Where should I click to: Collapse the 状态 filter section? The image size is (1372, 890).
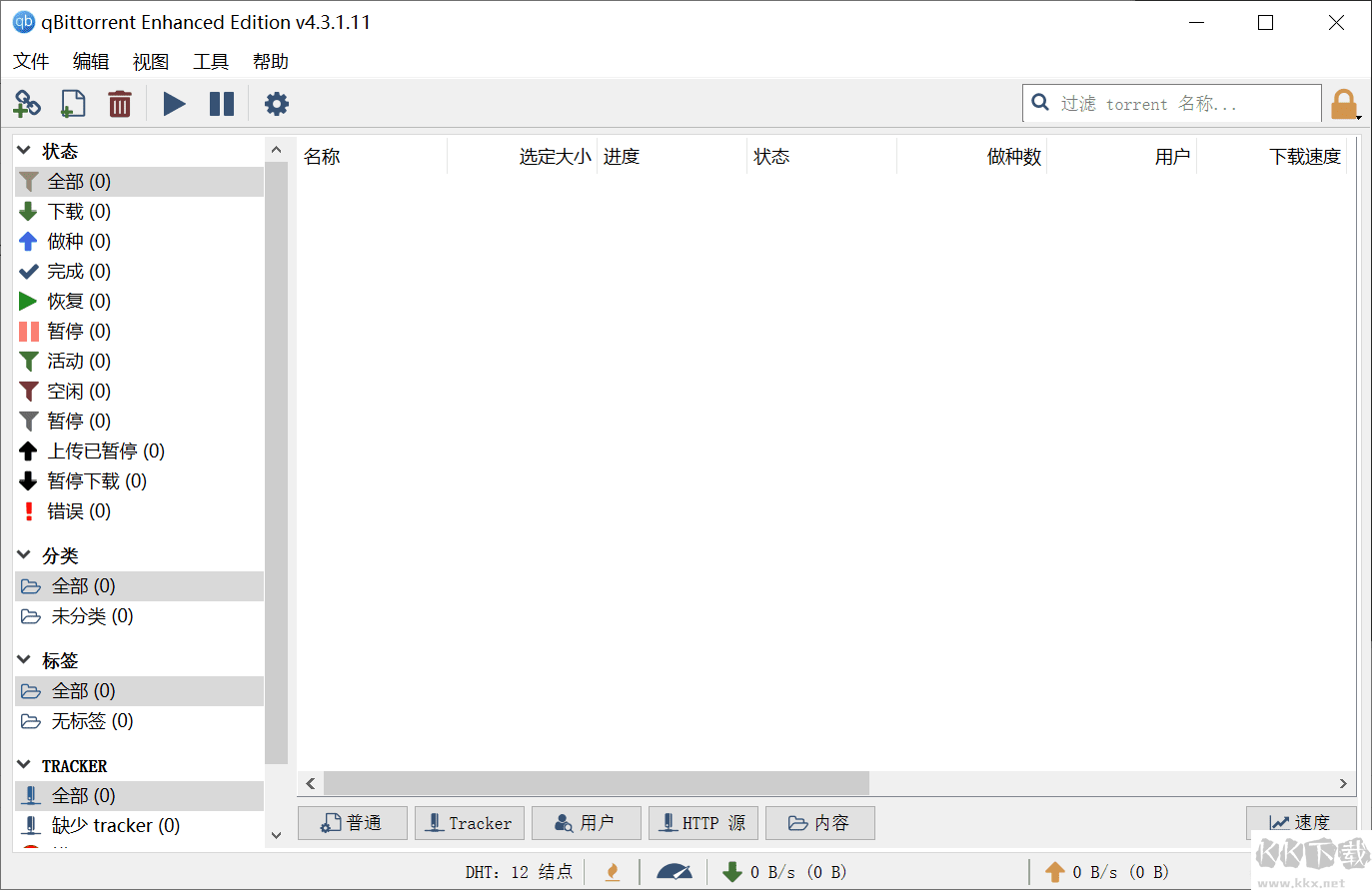[21, 150]
